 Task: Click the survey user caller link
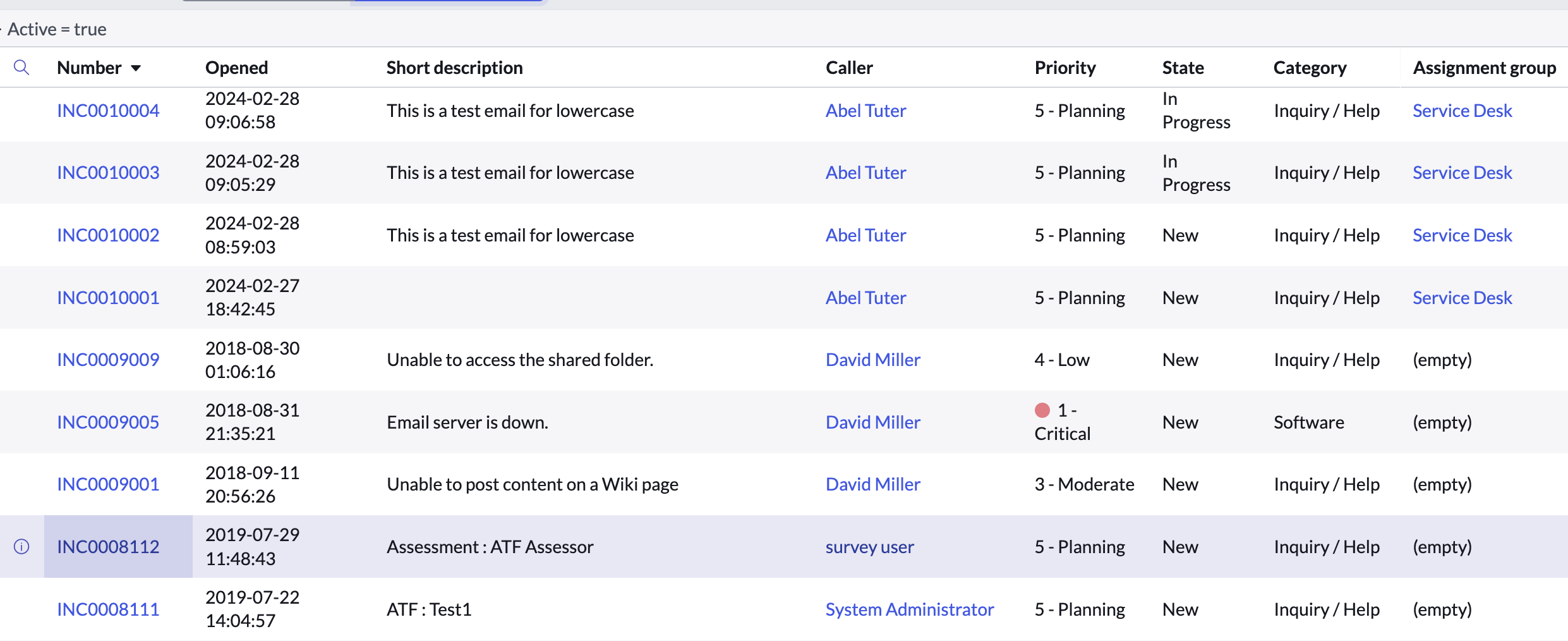869,547
